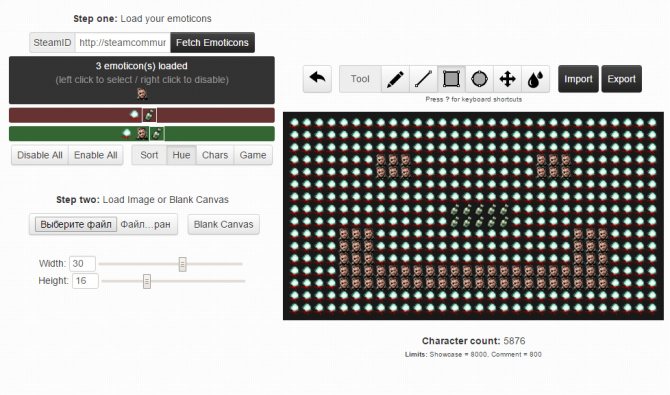Select the Circle drawing tool
670x395 pixels.
(x=479, y=79)
